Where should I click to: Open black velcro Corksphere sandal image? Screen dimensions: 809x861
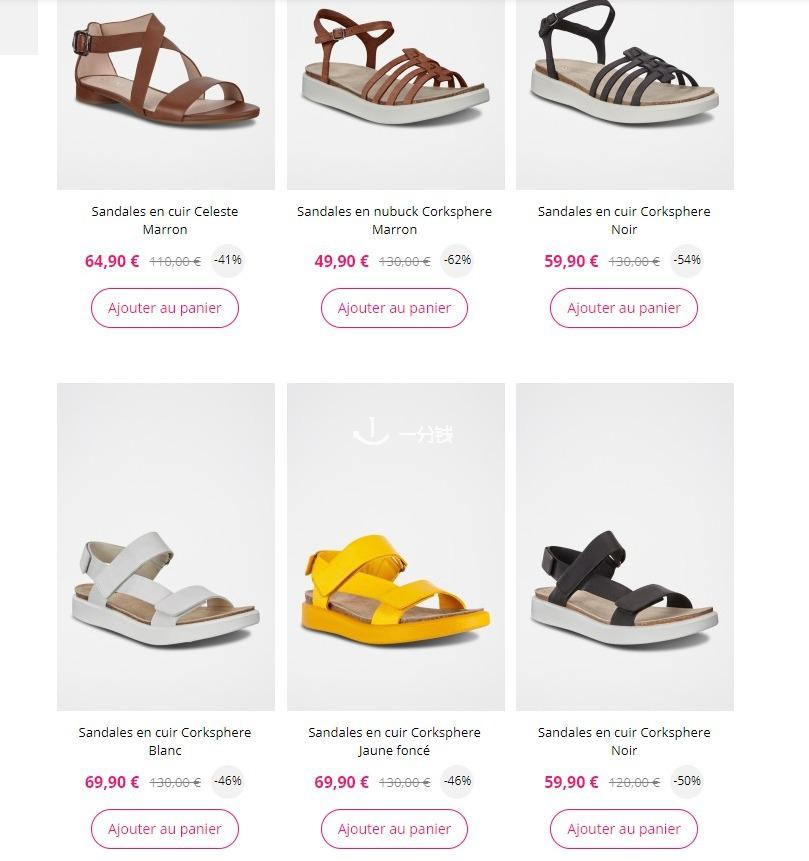625,547
